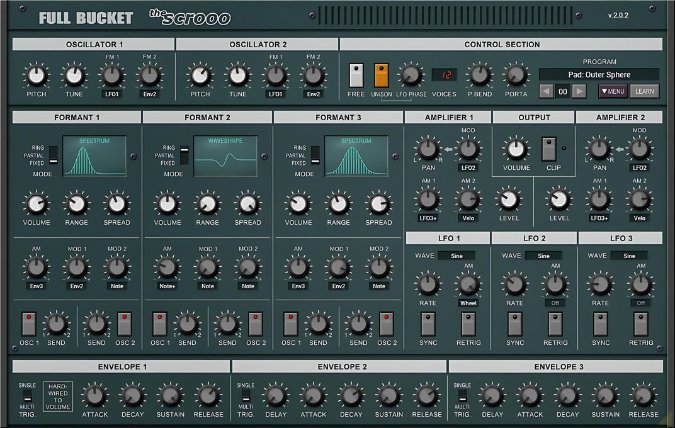Toggle LFO 2 RETRIG switch

[x=555, y=324]
